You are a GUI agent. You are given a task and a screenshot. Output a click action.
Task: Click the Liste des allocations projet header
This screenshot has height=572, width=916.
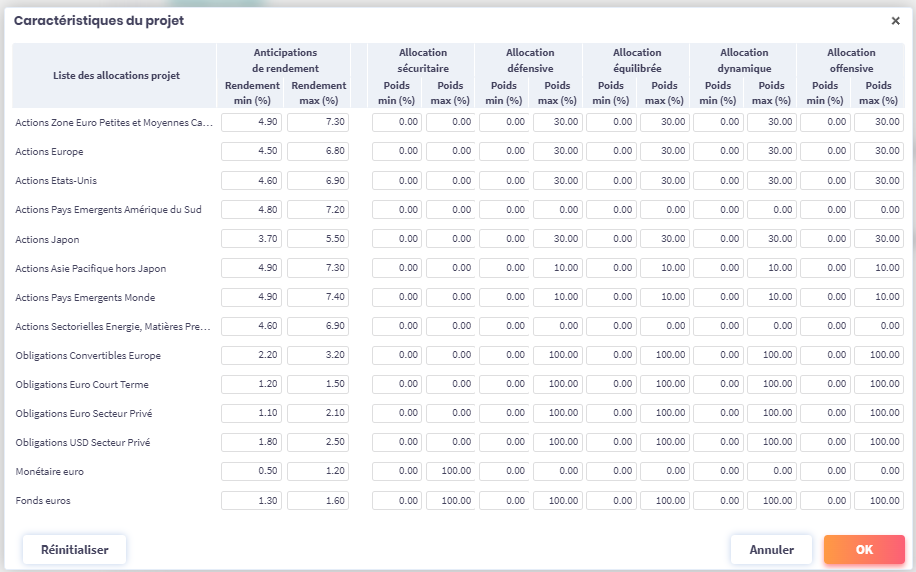point(116,76)
